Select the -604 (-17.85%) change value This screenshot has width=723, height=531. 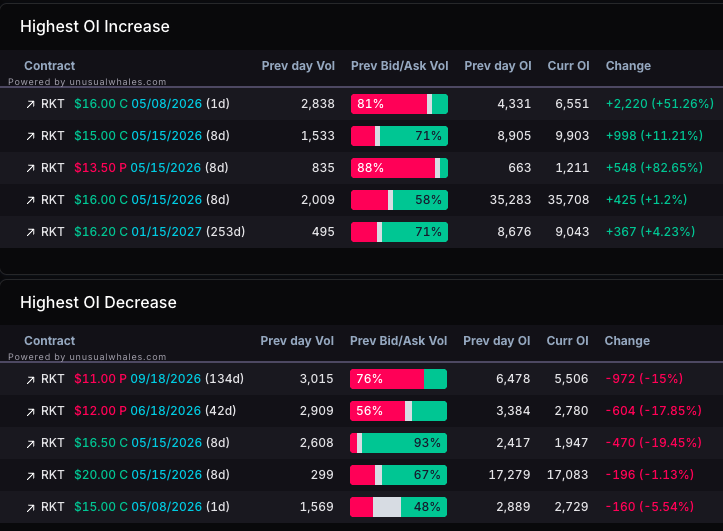point(653,411)
